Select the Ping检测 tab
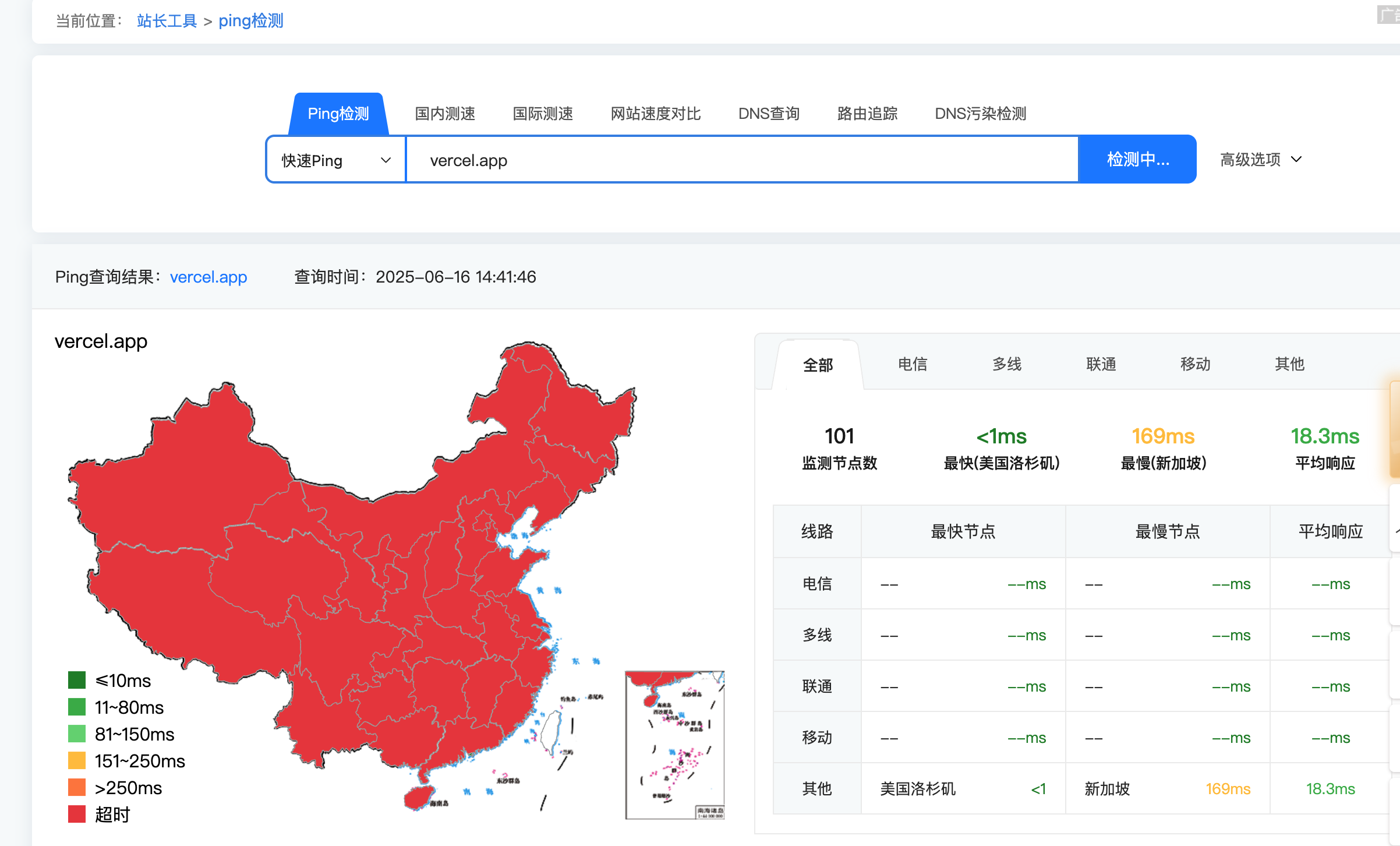The image size is (1400, 846). pos(338,114)
